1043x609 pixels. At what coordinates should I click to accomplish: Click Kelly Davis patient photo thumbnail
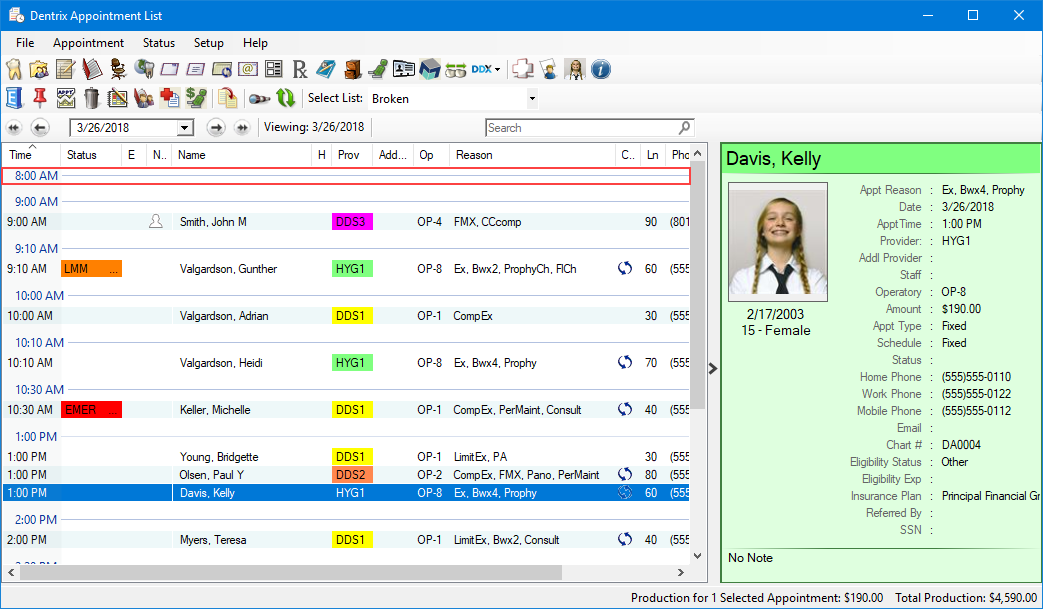[x=778, y=243]
